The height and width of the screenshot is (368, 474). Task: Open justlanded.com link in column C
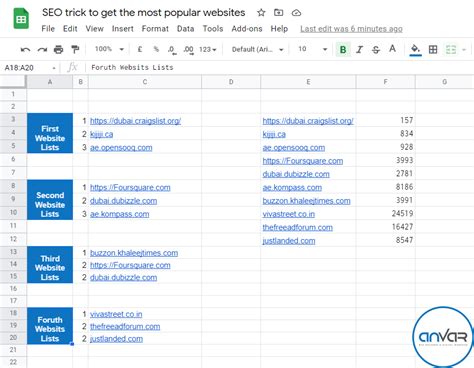point(116,339)
